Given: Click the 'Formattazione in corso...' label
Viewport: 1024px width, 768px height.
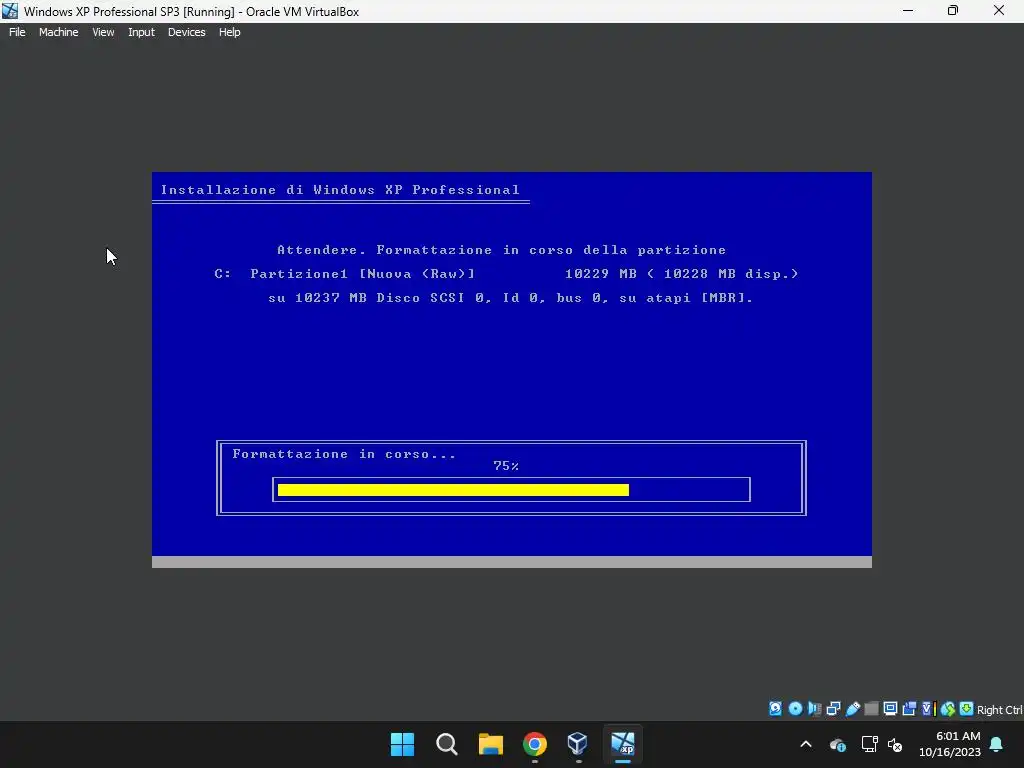Looking at the screenshot, I should 344,454.
